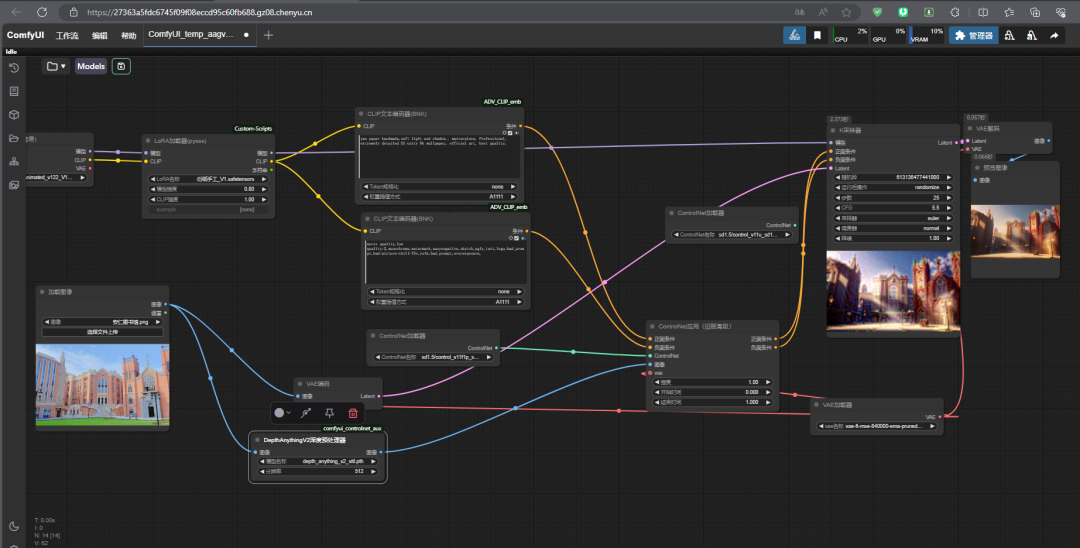Image resolution: width=1080 pixels, height=548 pixels.
Task: Click the red delete node trash icon
Action: pos(352,413)
